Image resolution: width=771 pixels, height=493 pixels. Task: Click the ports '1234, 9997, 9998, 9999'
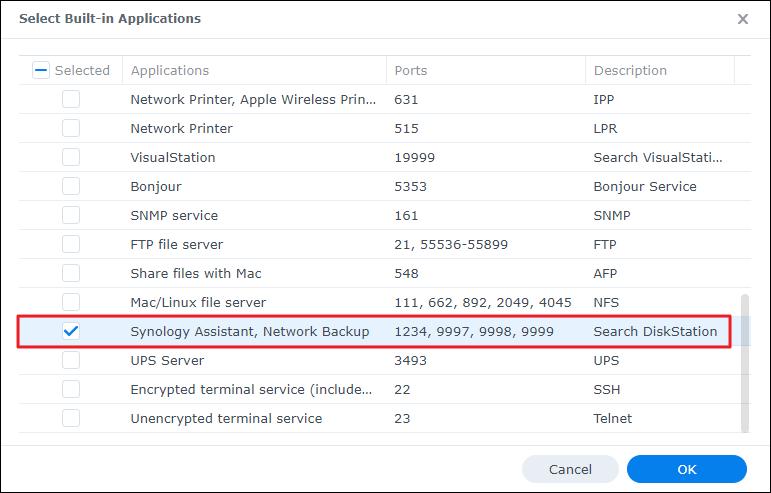tap(474, 332)
